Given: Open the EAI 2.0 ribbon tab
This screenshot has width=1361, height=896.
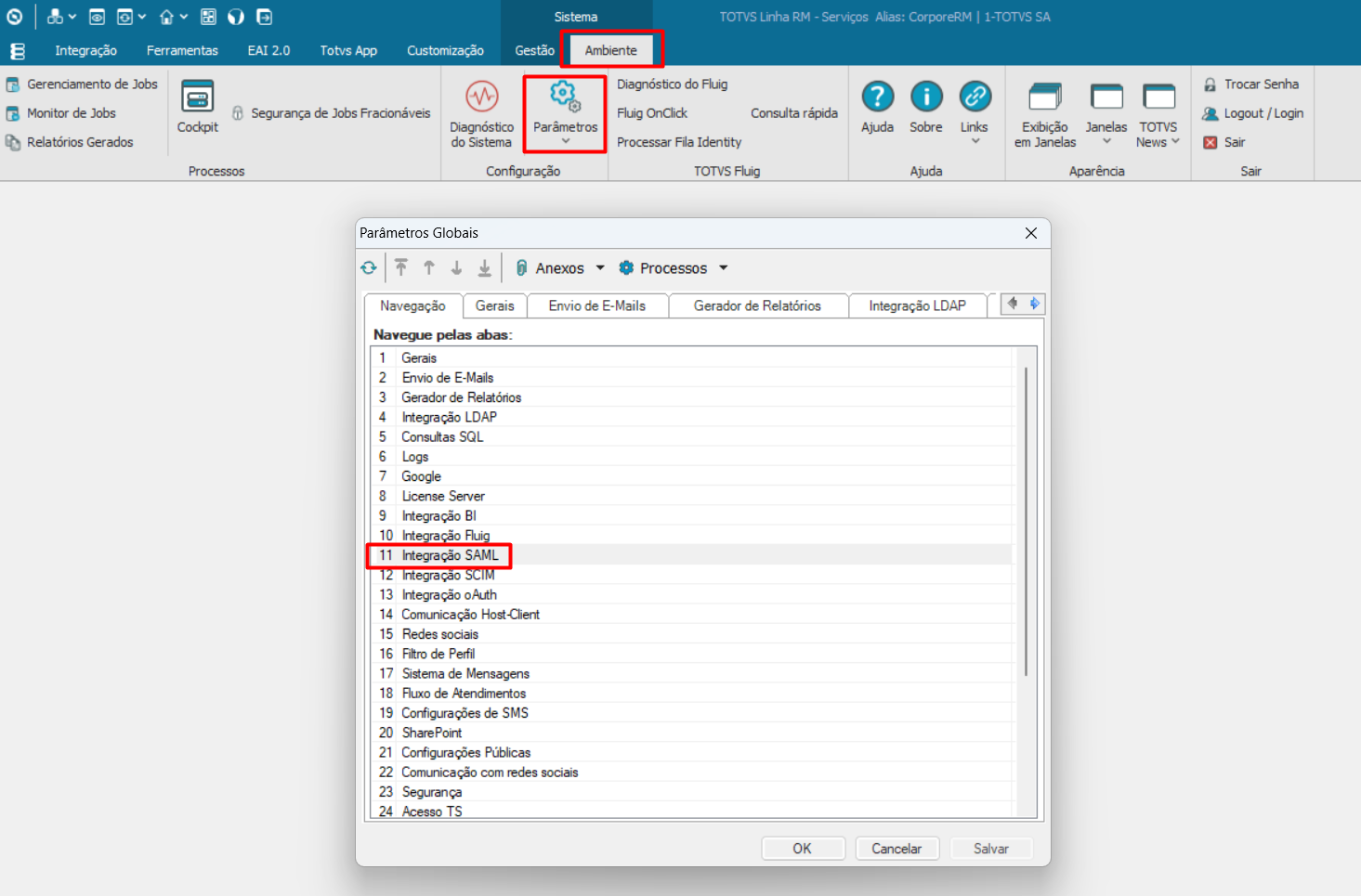Looking at the screenshot, I should point(268,50).
